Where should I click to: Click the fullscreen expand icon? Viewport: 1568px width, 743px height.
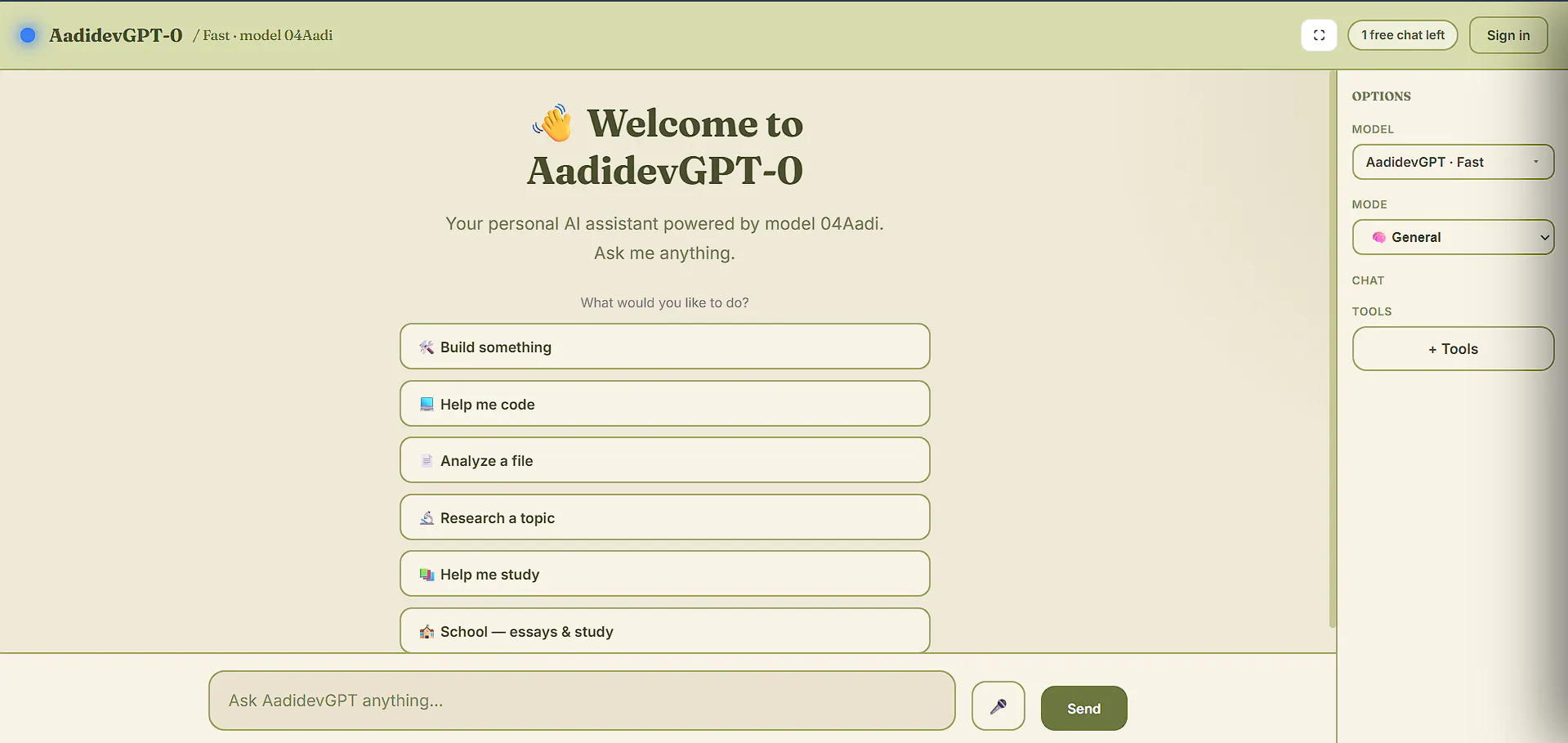tap(1319, 35)
